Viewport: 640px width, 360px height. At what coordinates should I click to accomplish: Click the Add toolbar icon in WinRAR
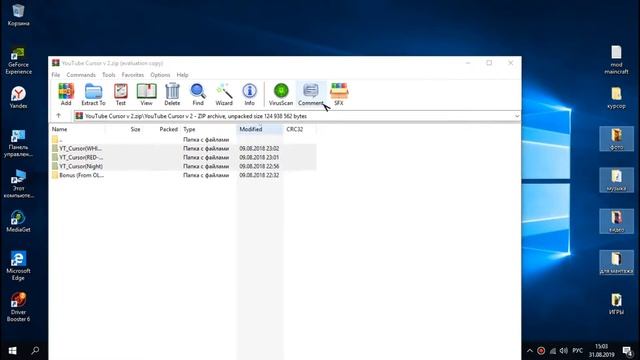[x=66, y=94]
